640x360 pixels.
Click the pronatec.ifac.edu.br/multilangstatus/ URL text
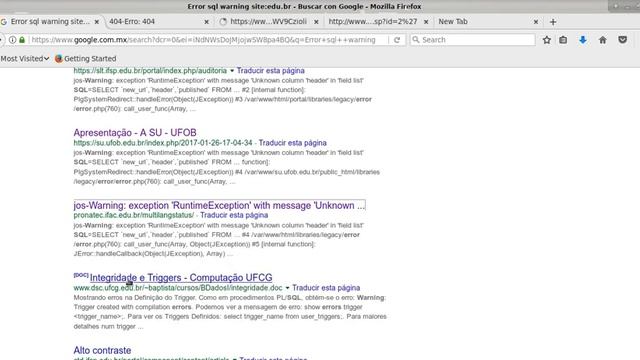(134, 215)
